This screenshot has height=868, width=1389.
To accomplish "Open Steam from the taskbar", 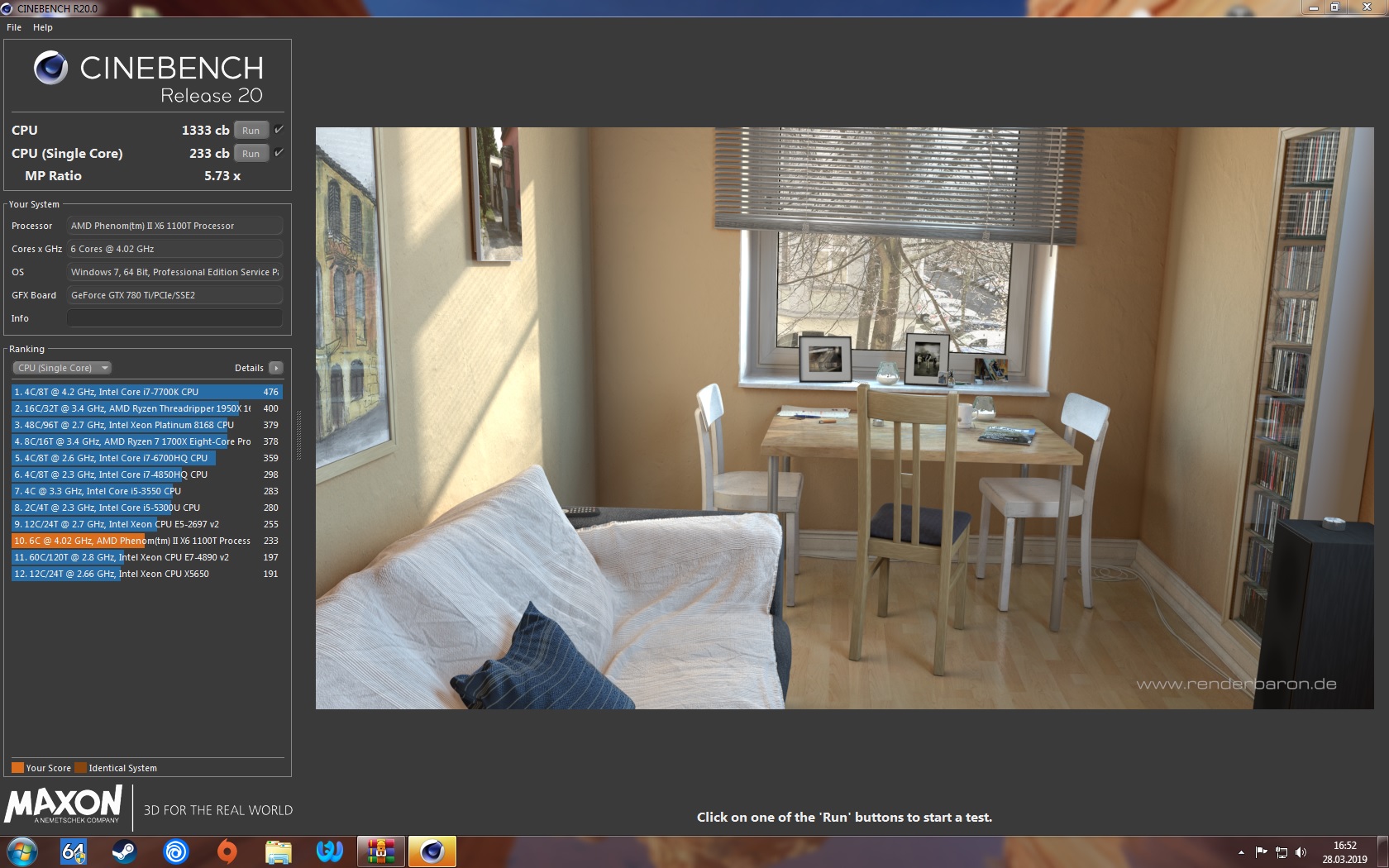I will click(x=125, y=851).
